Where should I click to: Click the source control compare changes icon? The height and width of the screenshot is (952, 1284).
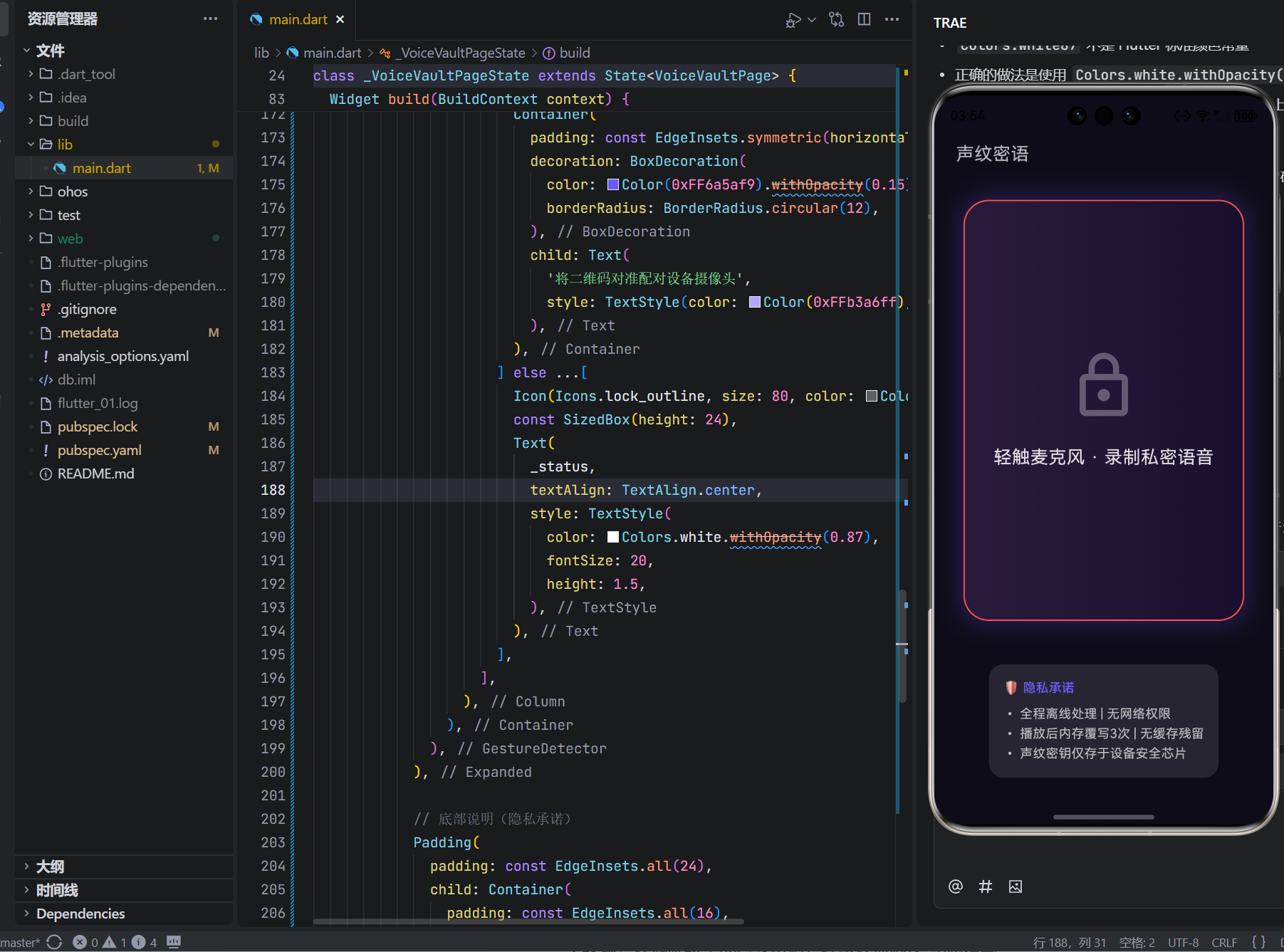[x=837, y=20]
